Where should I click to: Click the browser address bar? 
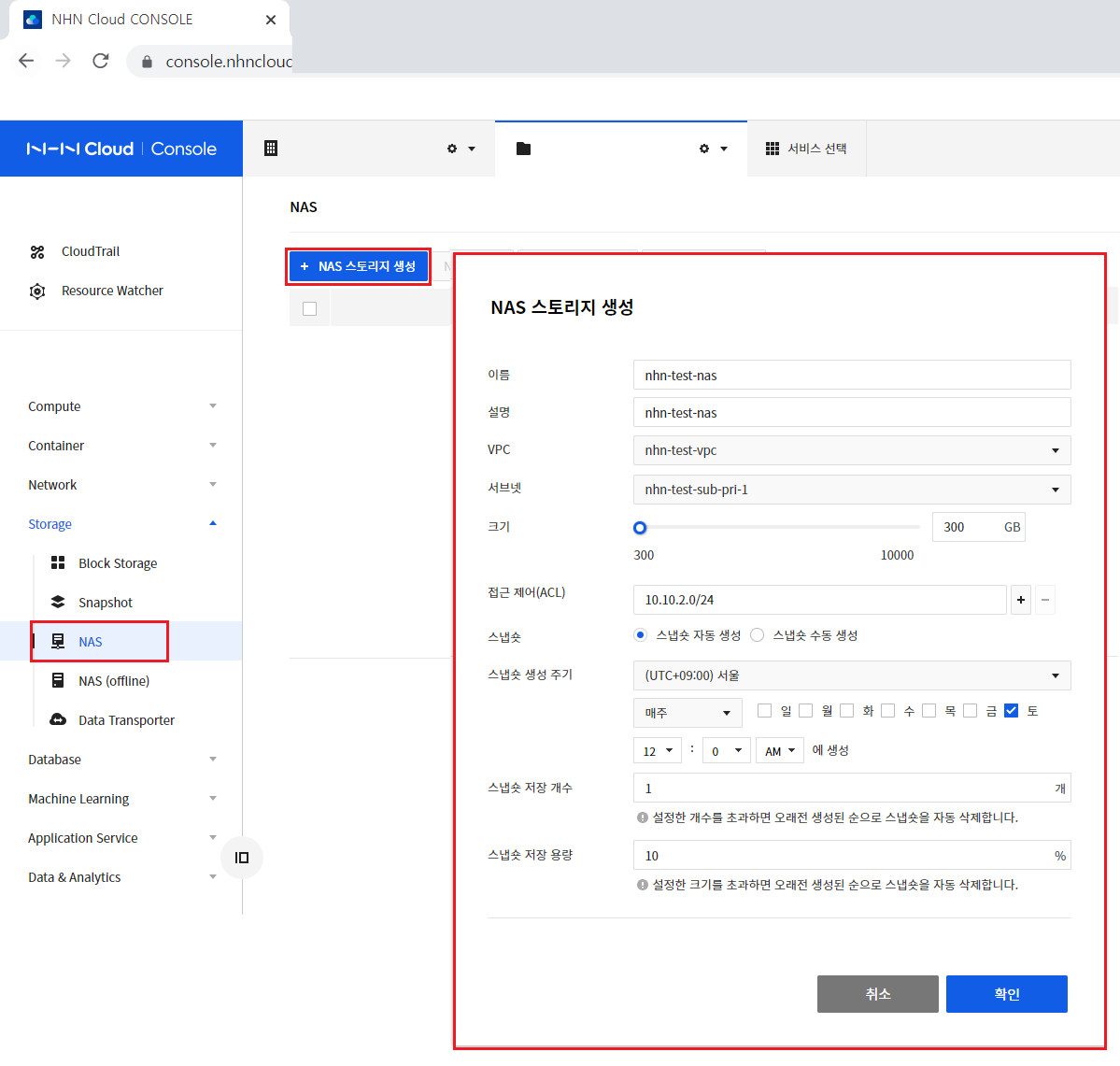(211, 62)
